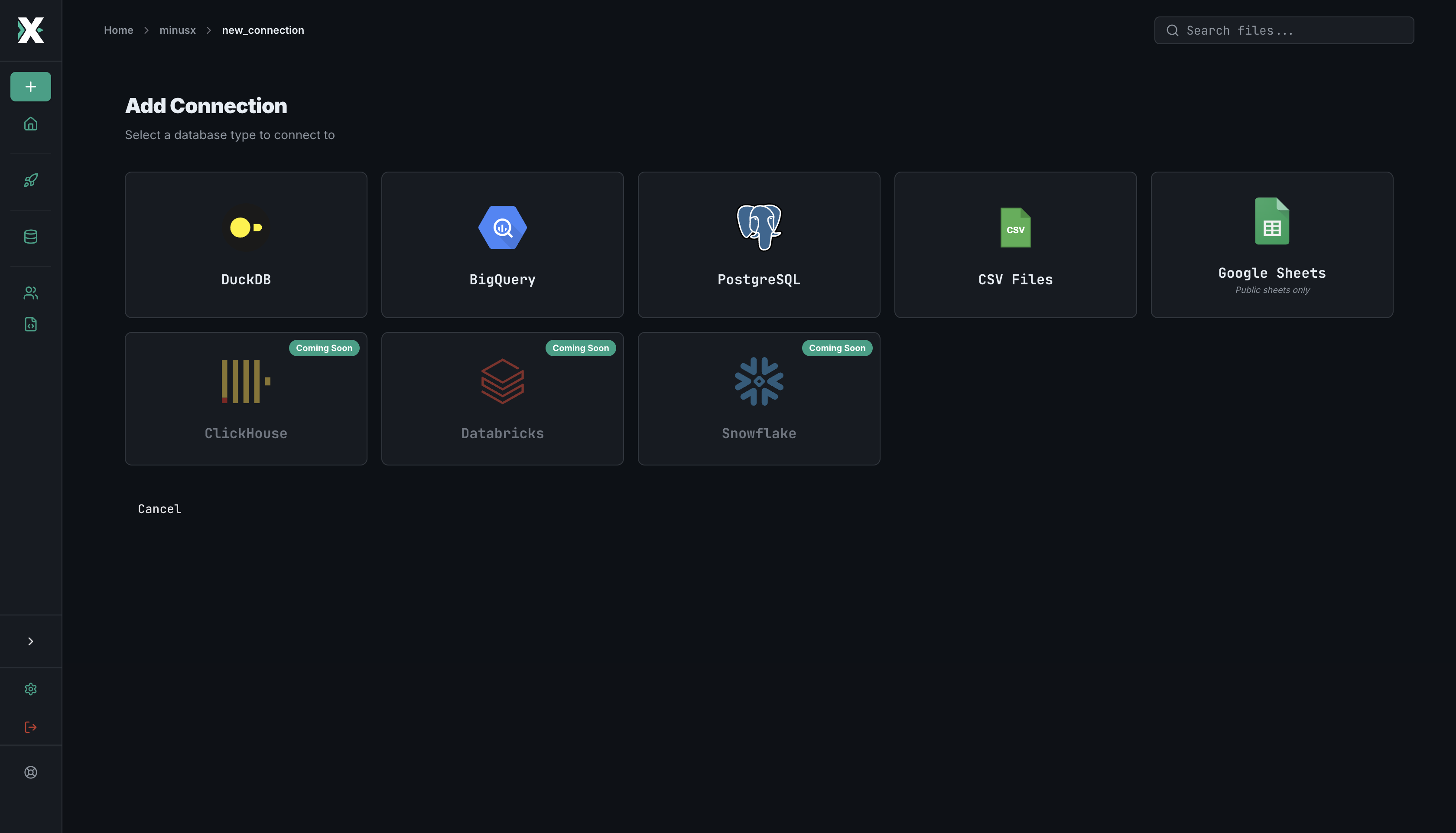Image resolution: width=1456 pixels, height=833 pixels.
Task: Click the ClickHouse card
Action: click(246, 399)
